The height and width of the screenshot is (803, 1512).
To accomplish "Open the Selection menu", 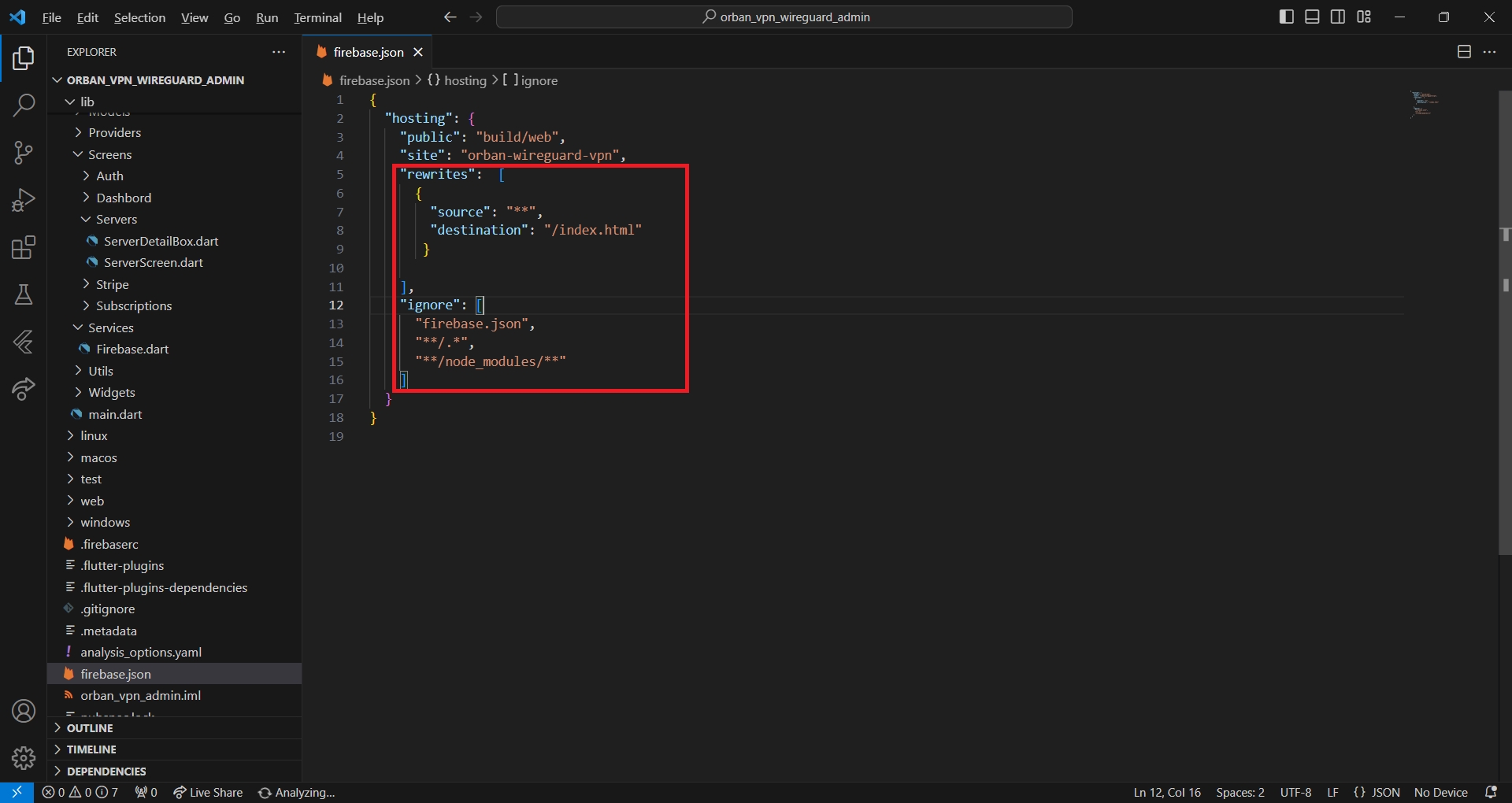I will [x=139, y=17].
